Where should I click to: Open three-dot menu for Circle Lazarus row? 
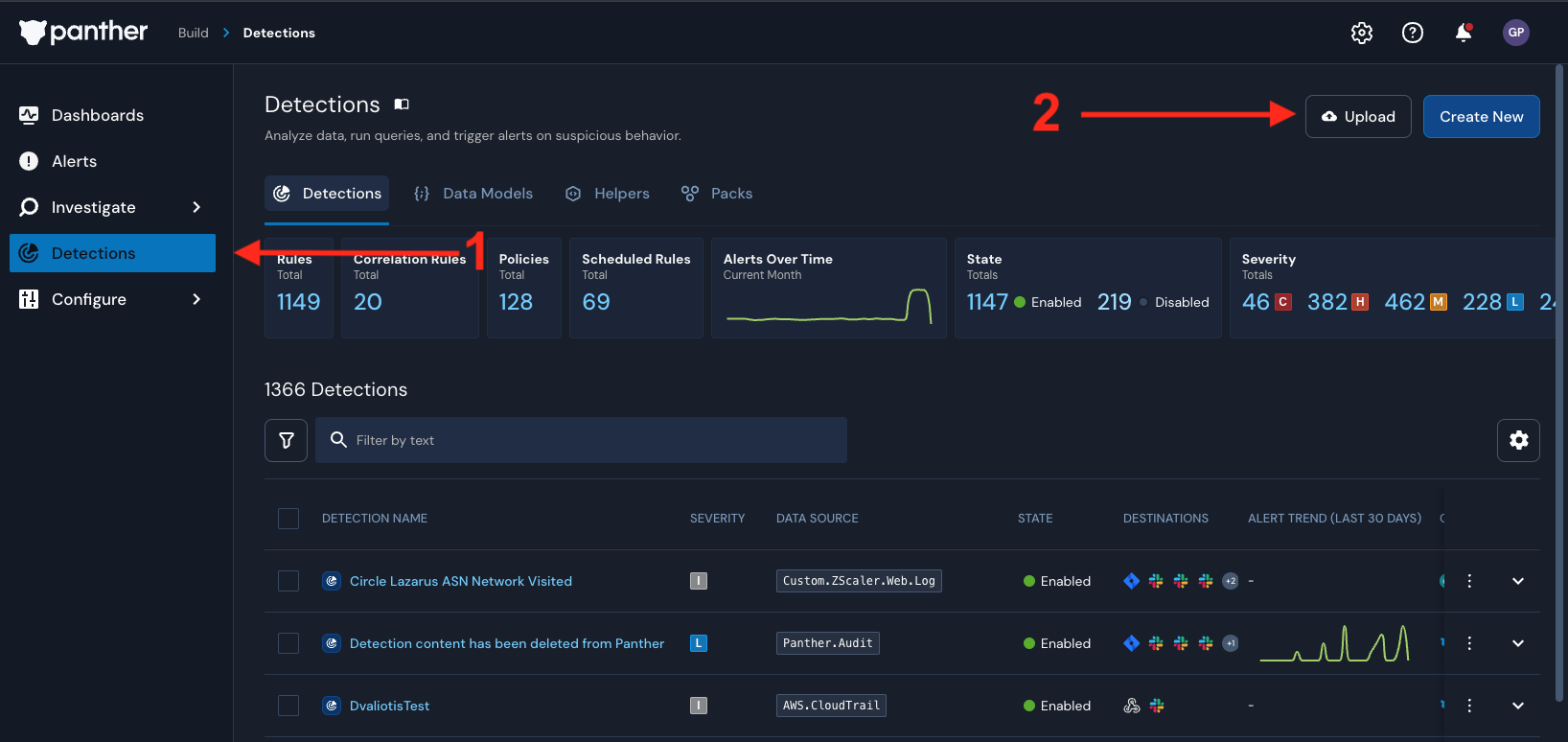coord(1469,581)
